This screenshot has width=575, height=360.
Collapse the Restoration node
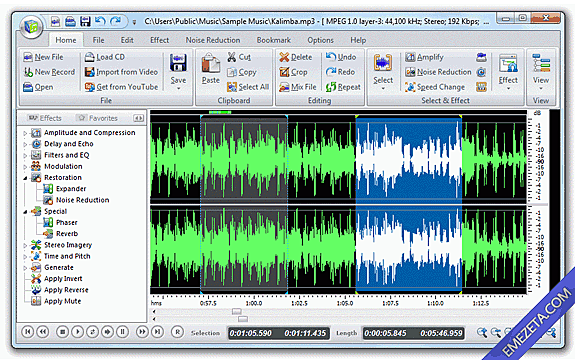point(25,178)
